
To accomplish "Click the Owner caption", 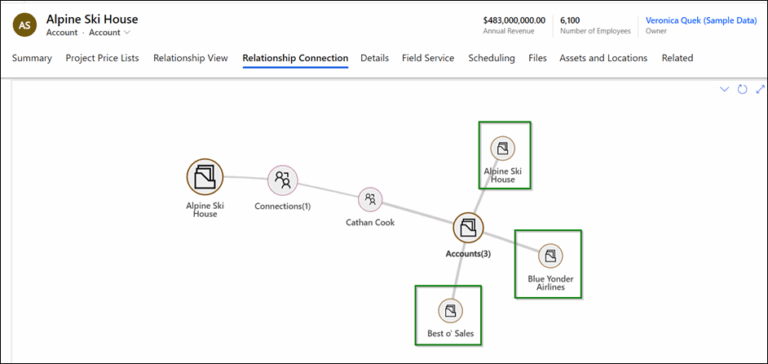I will pos(656,31).
